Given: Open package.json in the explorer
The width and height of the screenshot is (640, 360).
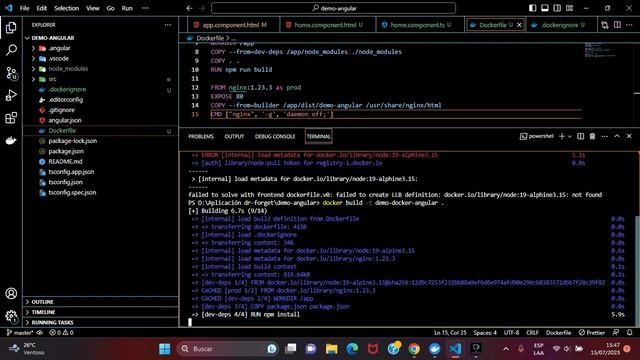Looking at the screenshot, I should click(x=66, y=151).
